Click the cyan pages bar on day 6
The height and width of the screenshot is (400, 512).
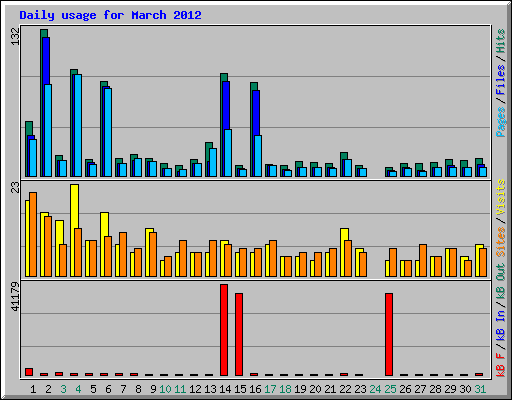click(108, 132)
